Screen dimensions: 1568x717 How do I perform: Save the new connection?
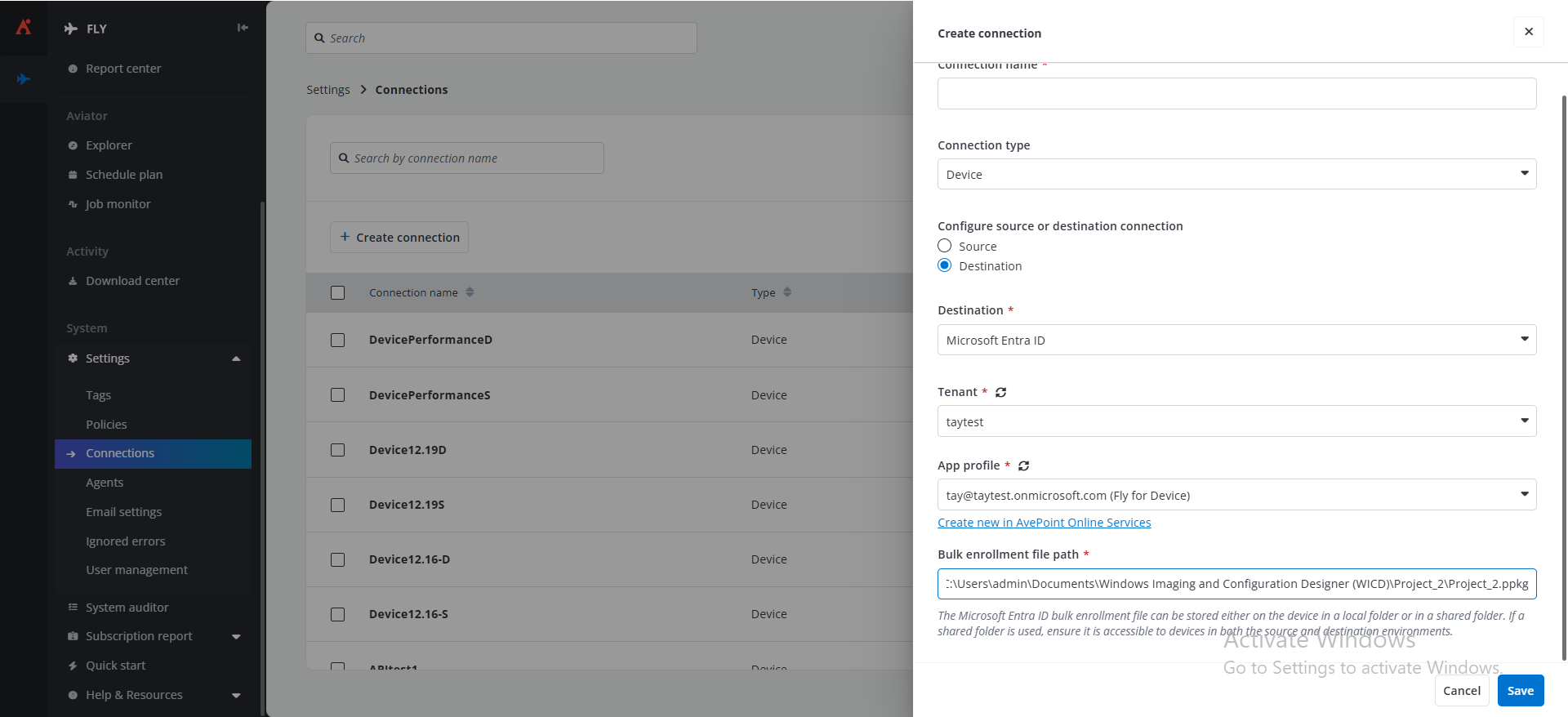point(1521,691)
